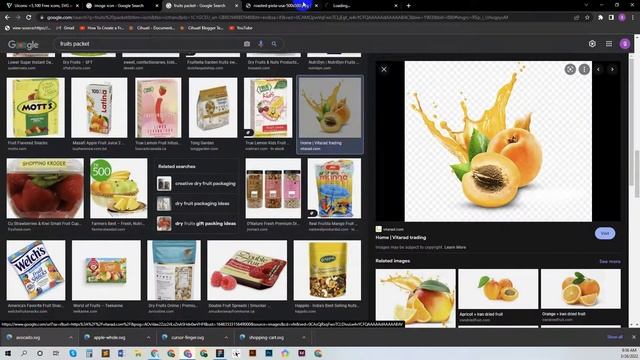Close the downloads bar
The height and width of the screenshot is (360, 640).
[633, 337]
